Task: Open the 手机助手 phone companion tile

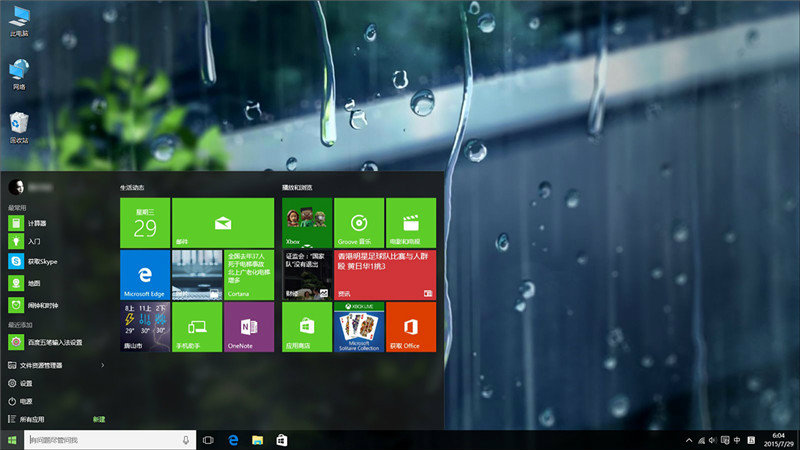Action: click(196, 327)
